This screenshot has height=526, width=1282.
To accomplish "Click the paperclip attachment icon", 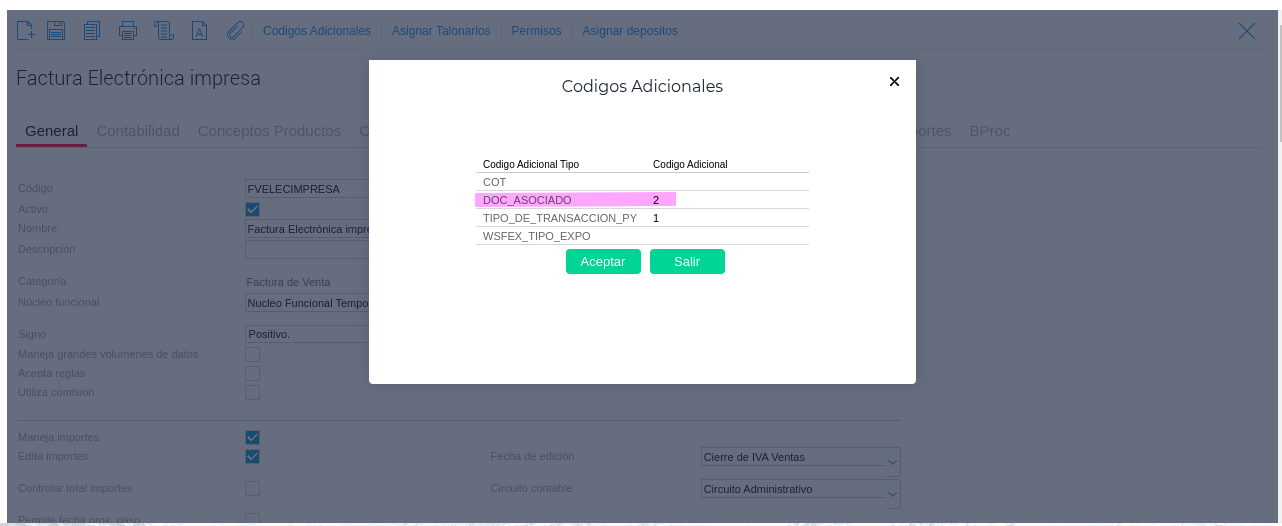I will coord(235,31).
